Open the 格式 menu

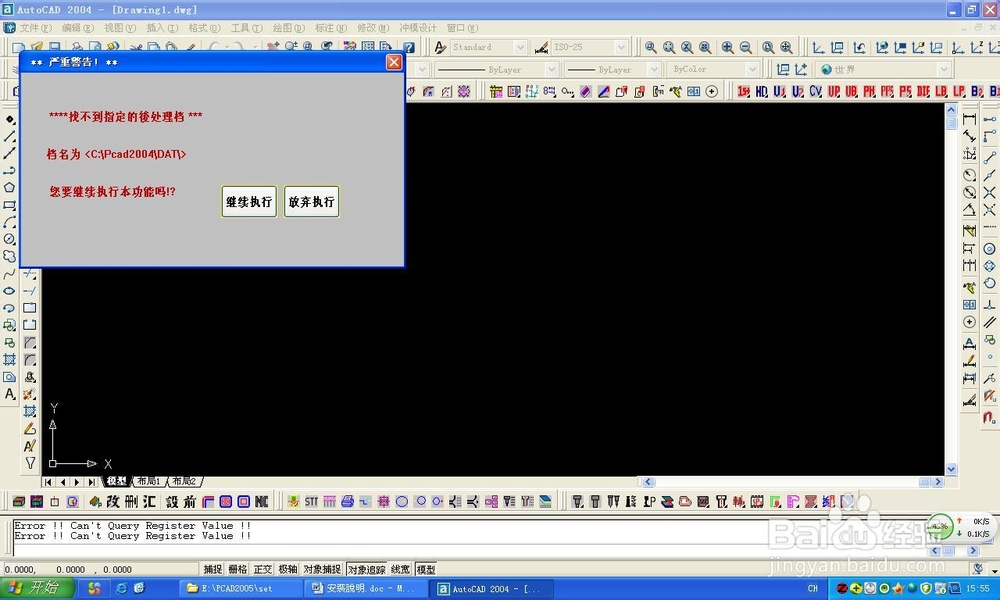(x=204, y=28)
